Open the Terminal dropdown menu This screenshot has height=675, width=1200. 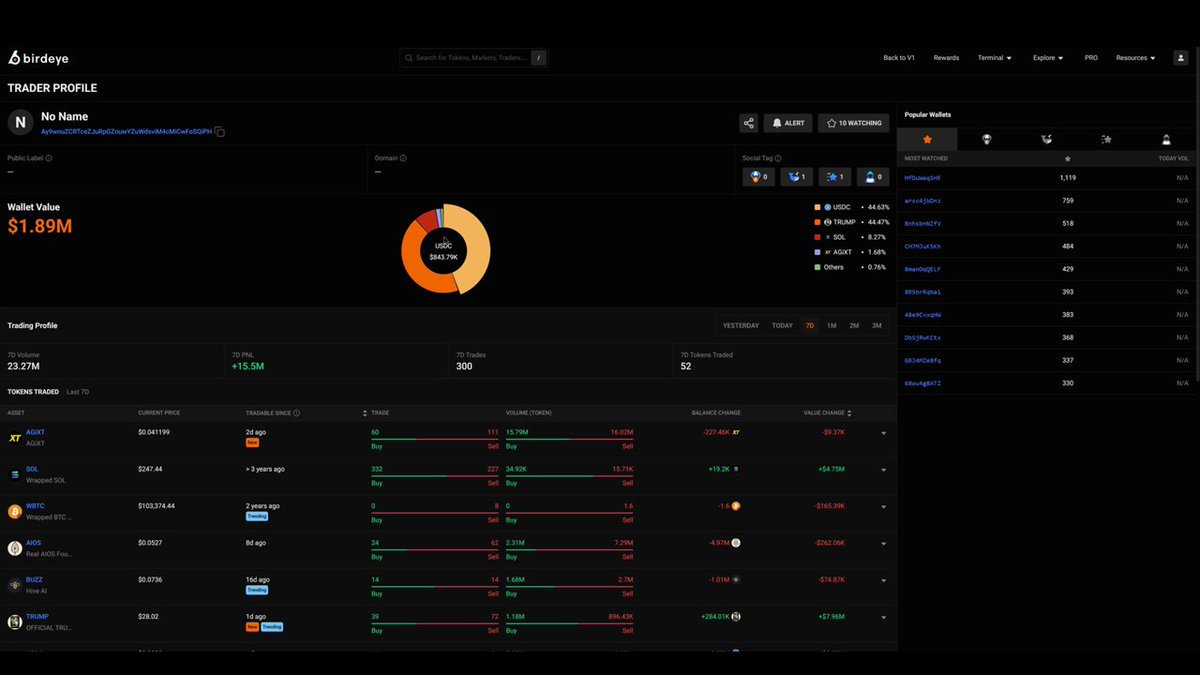pyautogui.click(x=994, y=58)
